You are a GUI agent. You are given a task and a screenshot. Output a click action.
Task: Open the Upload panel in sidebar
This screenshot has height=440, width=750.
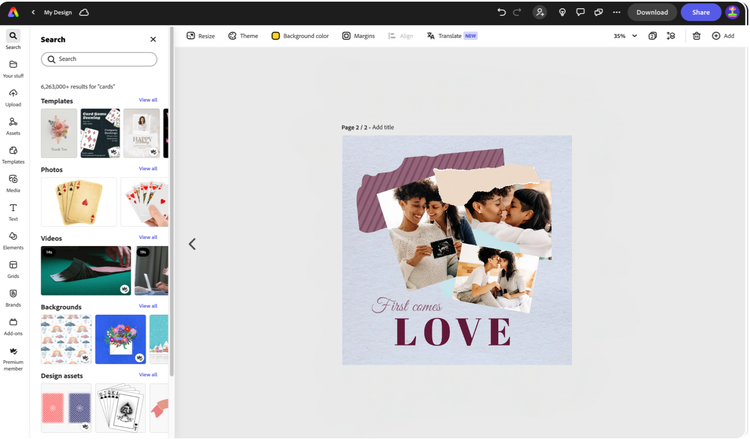13,96
